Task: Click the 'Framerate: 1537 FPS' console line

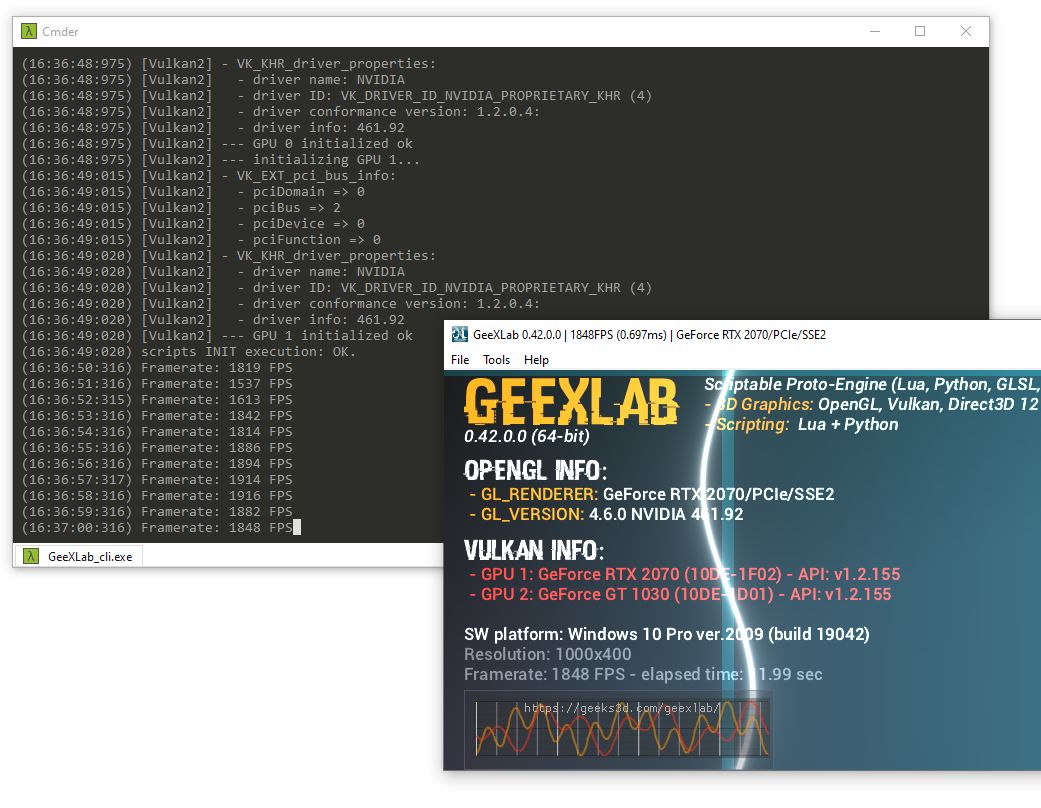Action: click(x=157, y=384)
